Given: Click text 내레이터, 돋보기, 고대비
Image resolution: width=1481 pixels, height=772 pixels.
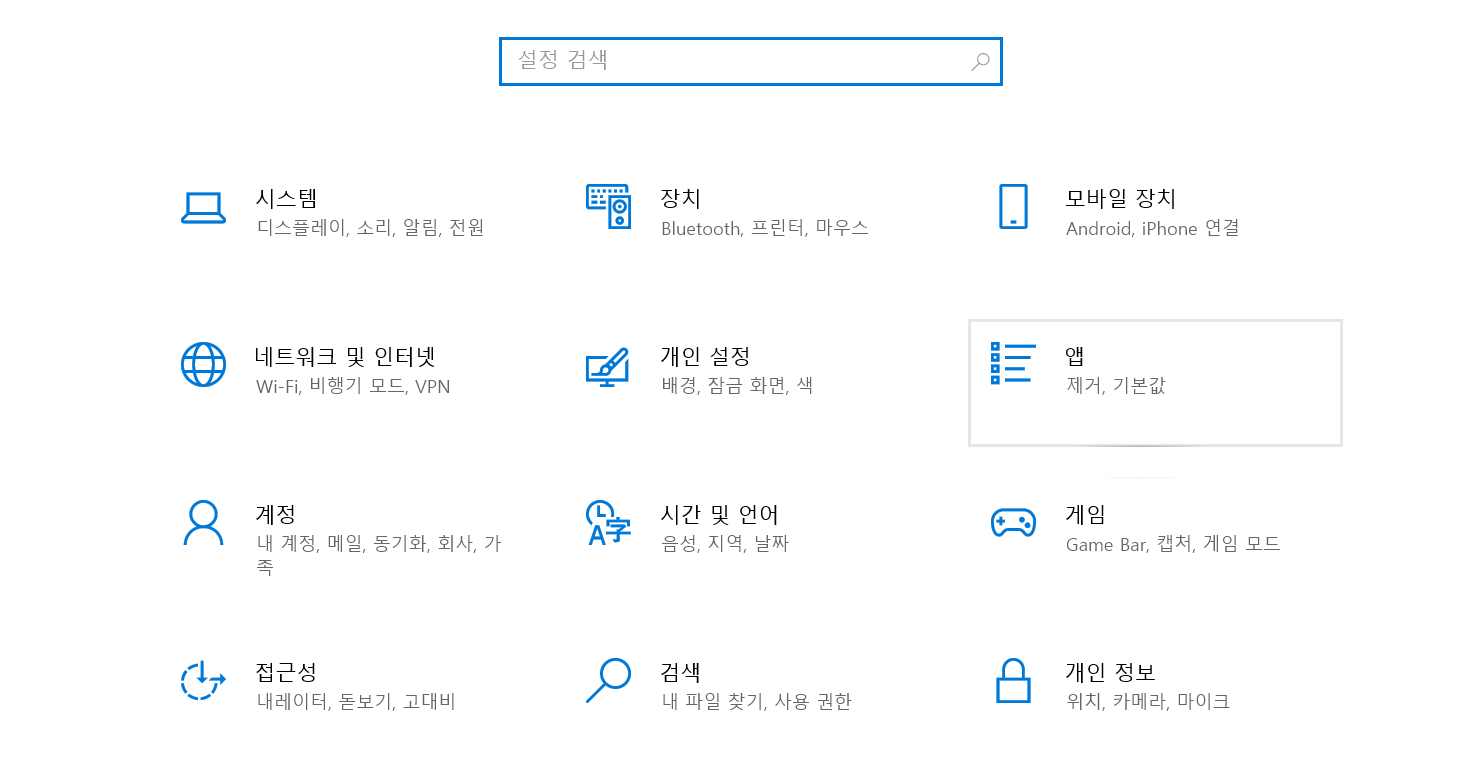Looking at the screenshot, I should click(357, 702).
